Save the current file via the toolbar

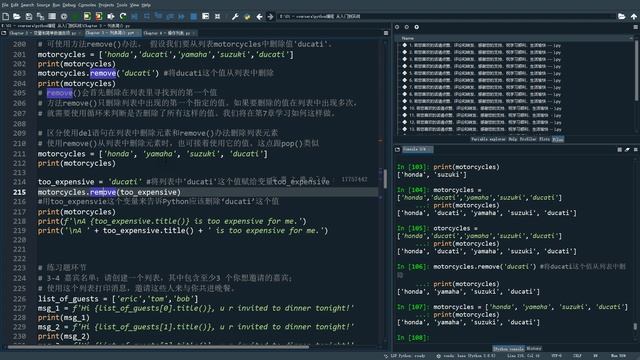29,16
